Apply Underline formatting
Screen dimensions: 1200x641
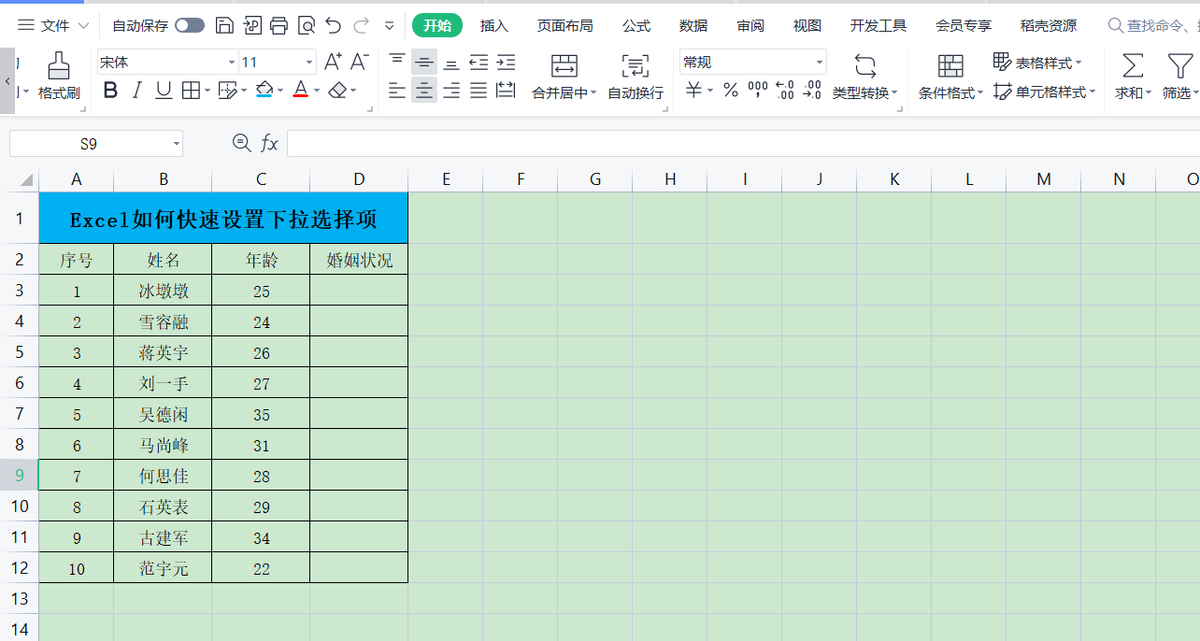pos(163,91)
